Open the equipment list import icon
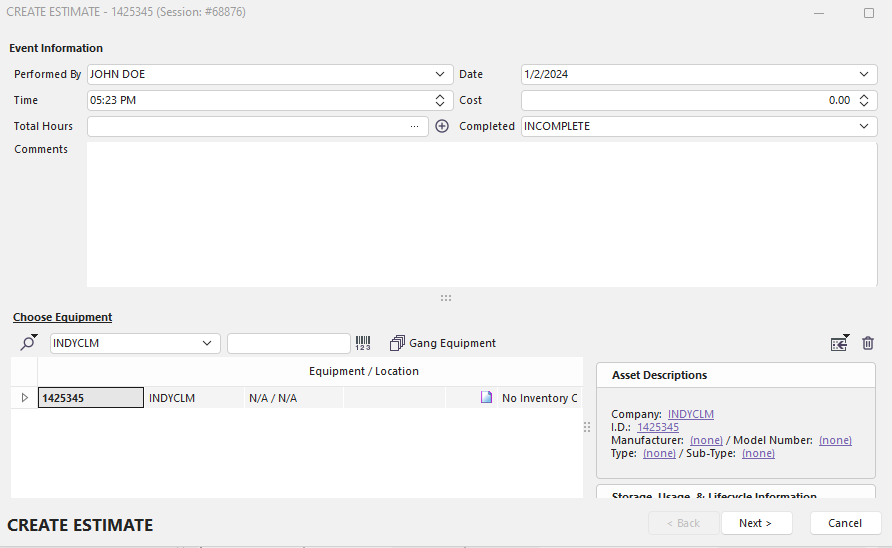Image resolution: width=892 pixels, height=548 pixels. click(x=839, y=343)
